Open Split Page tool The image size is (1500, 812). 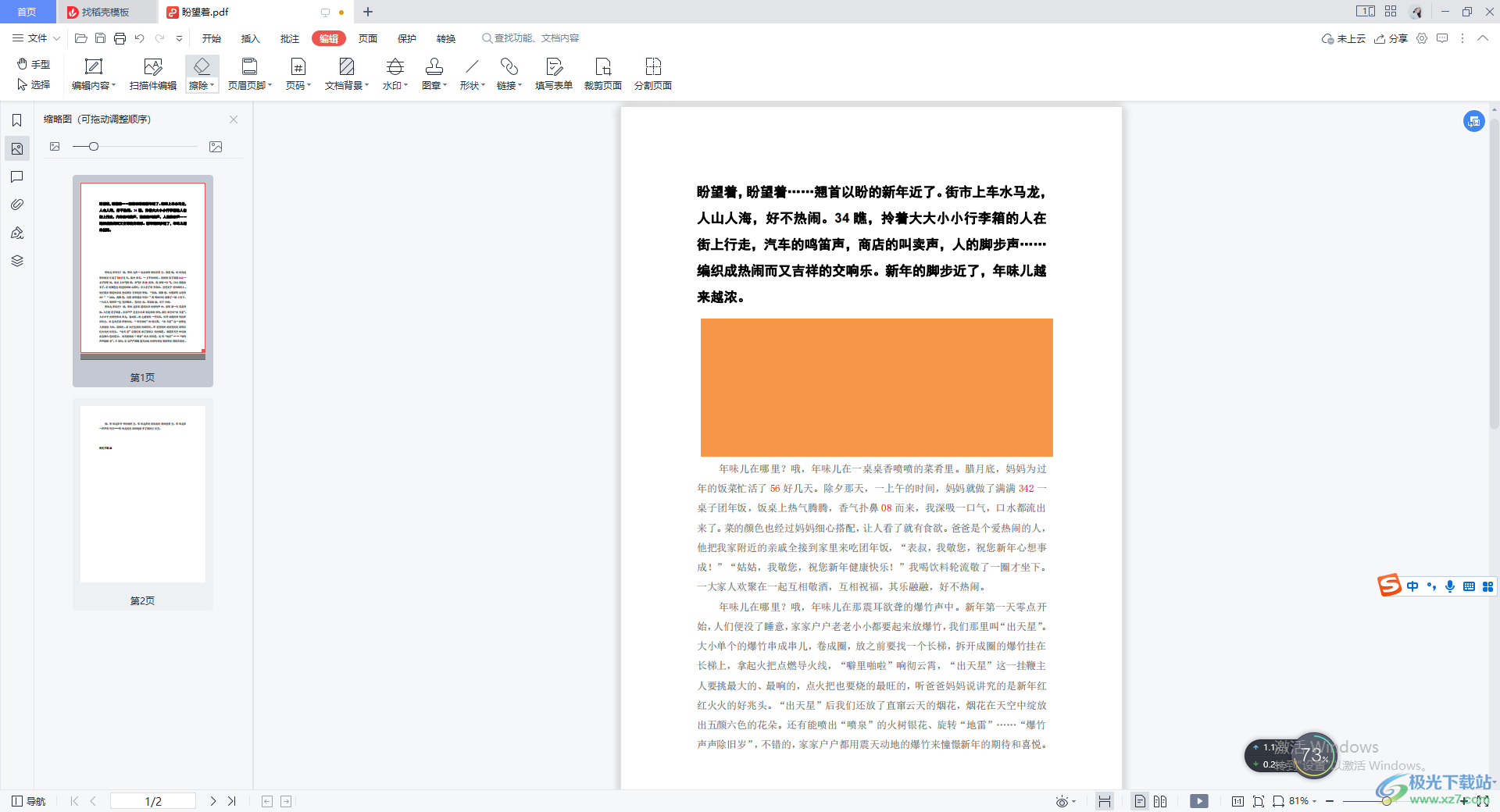653,74
